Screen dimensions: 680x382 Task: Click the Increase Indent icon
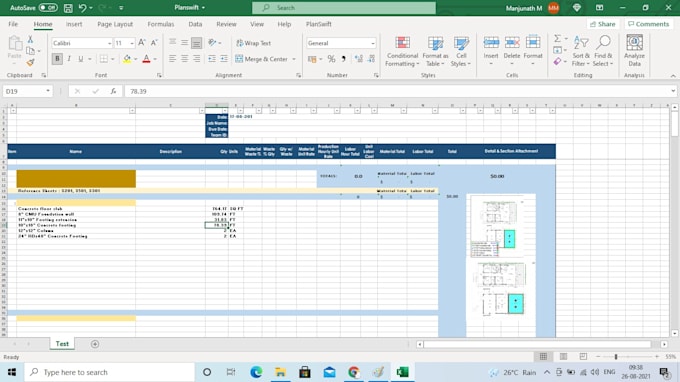[x=224, y=59]
